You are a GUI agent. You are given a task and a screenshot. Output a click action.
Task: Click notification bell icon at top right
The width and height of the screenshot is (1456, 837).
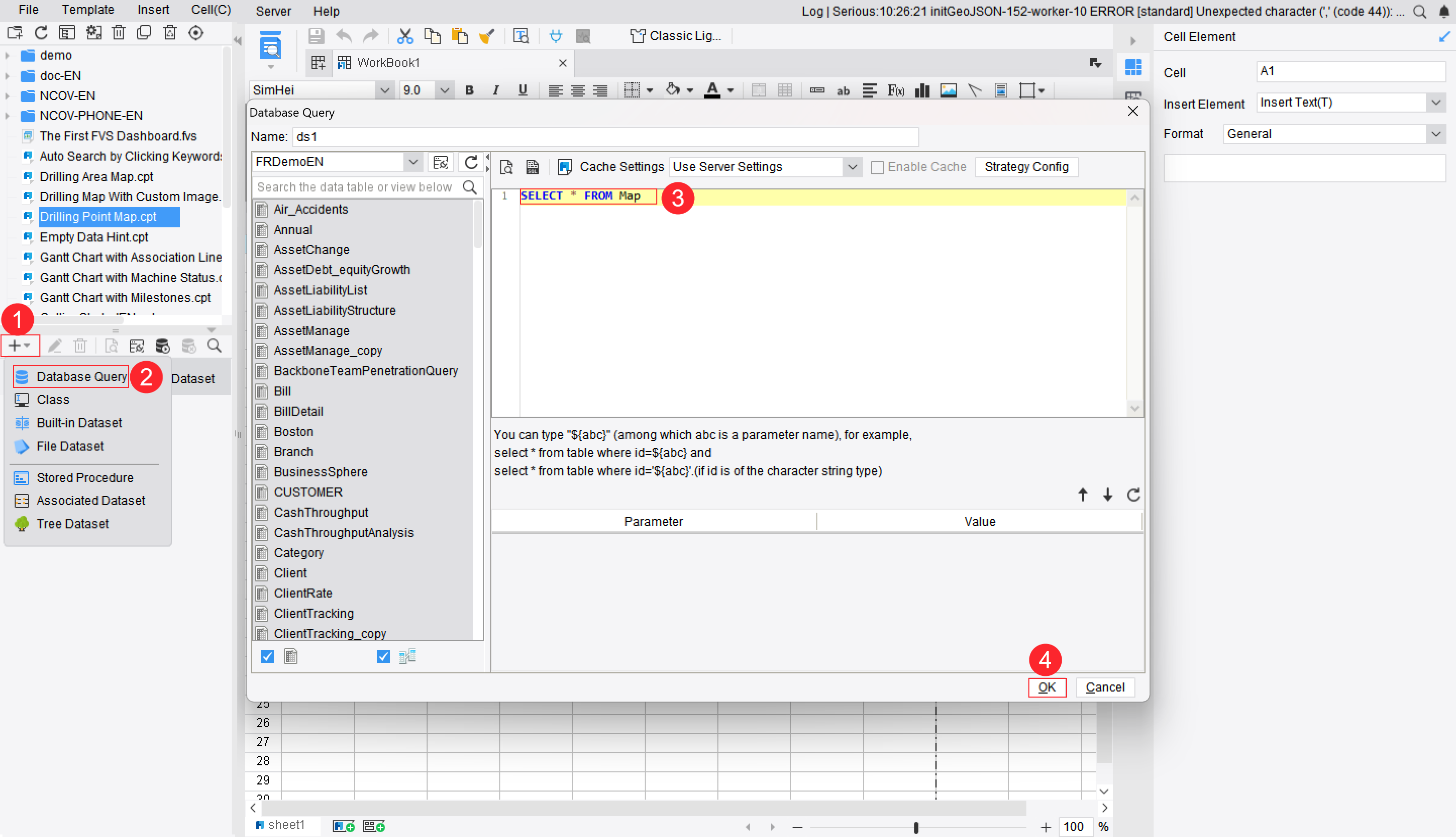[x=1444, y=11]
